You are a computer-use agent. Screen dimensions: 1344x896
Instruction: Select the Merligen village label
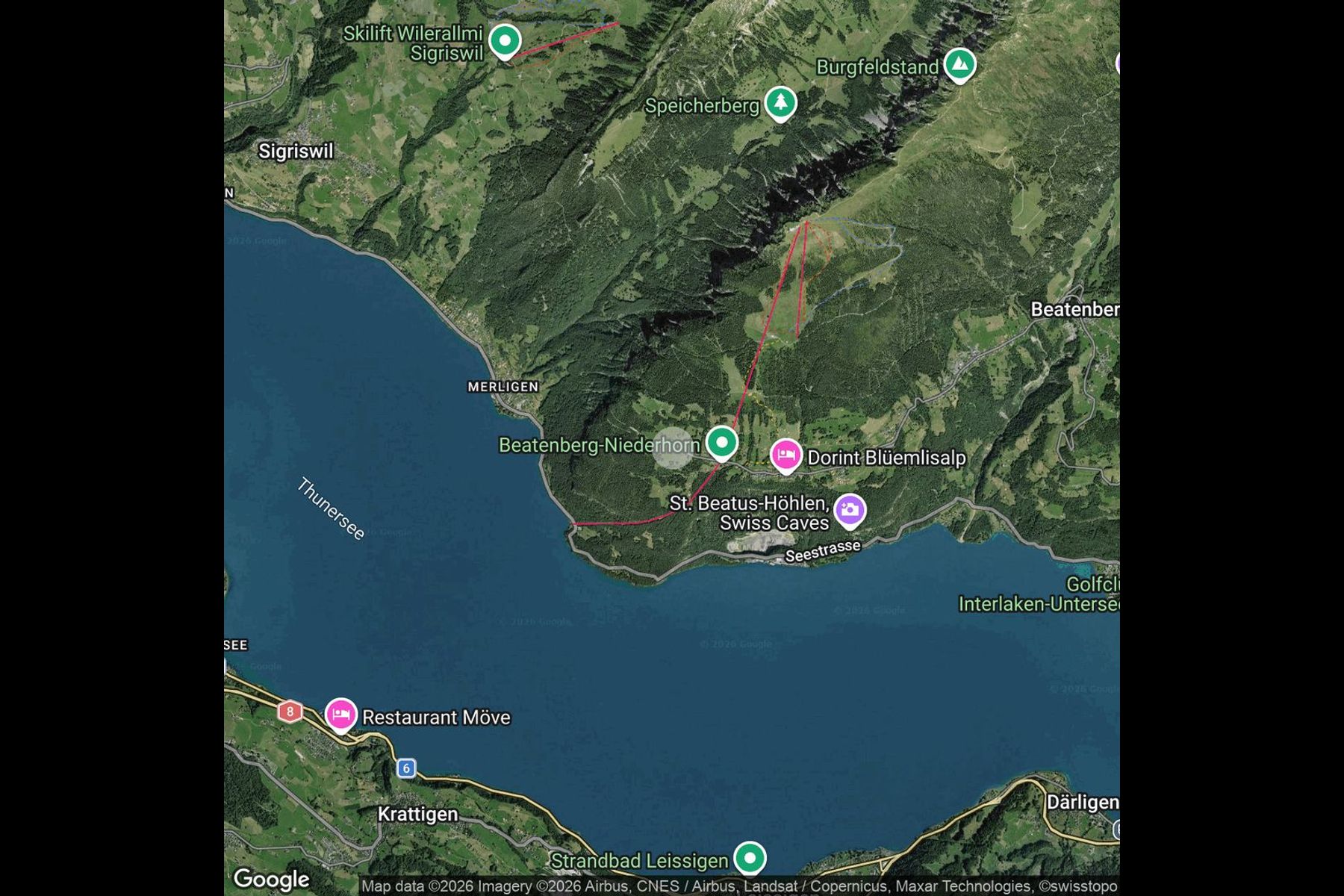[x=503, y=387]
